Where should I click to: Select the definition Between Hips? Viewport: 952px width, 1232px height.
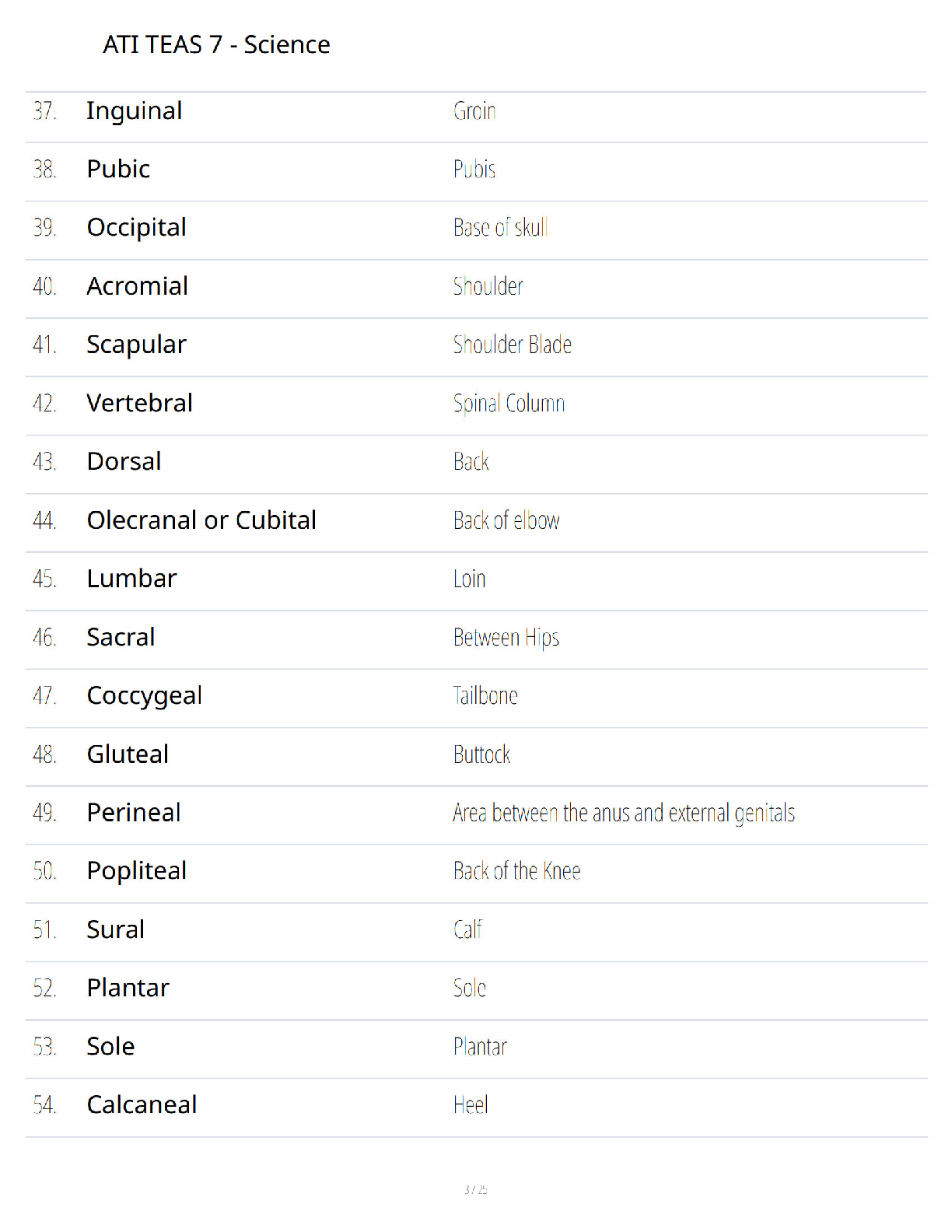tap(506, 638)
